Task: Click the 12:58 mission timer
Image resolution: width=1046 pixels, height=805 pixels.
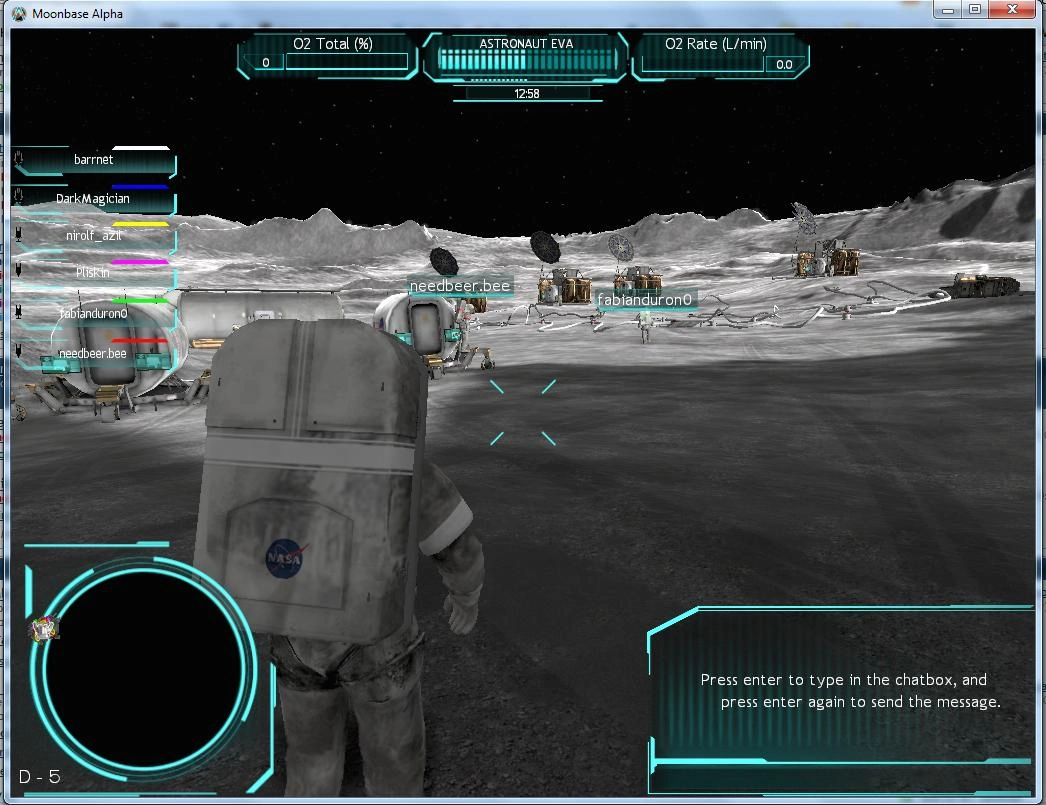Action: (x=526, y=93)
